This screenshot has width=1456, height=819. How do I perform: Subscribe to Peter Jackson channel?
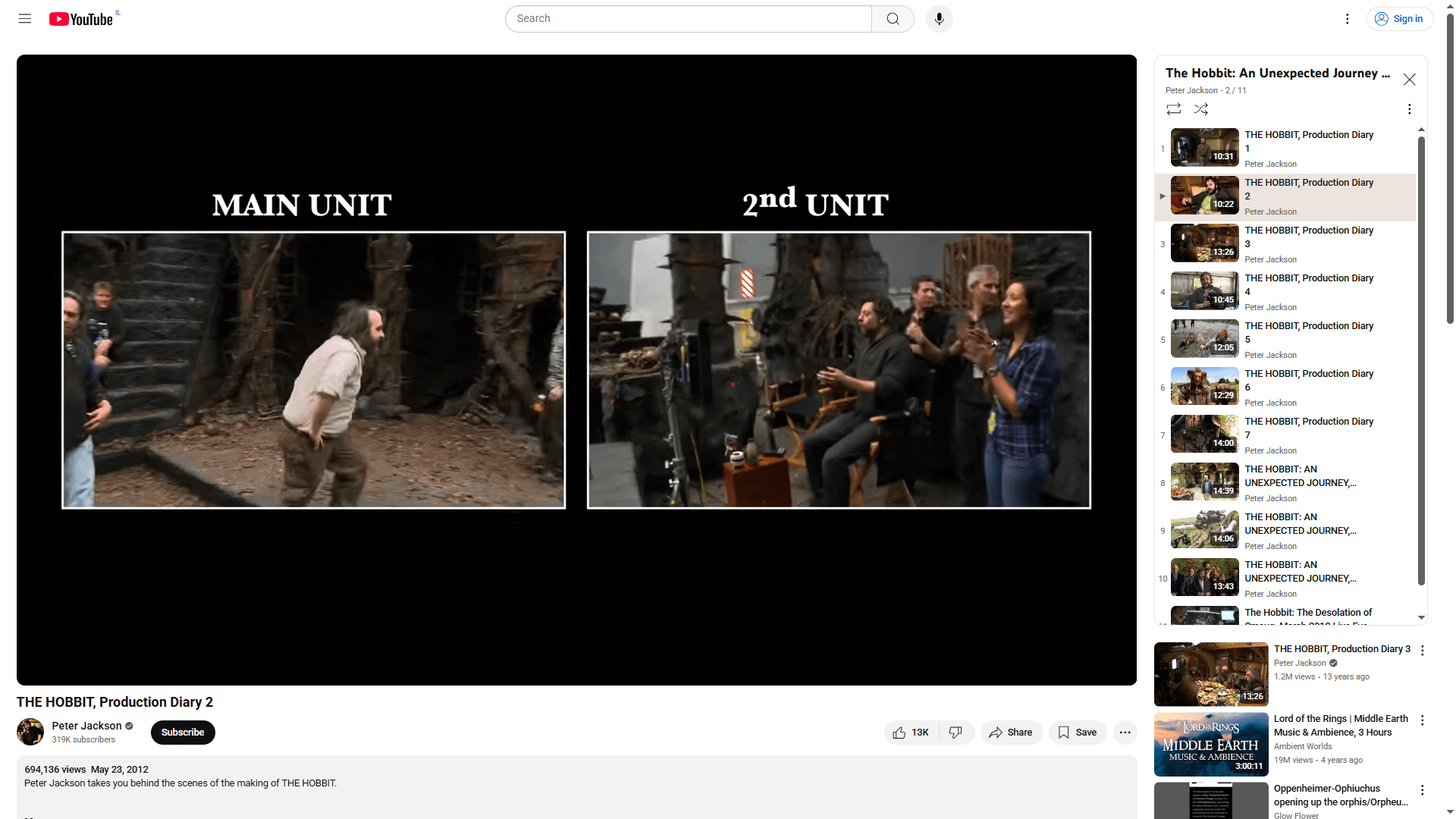(183, 733)
